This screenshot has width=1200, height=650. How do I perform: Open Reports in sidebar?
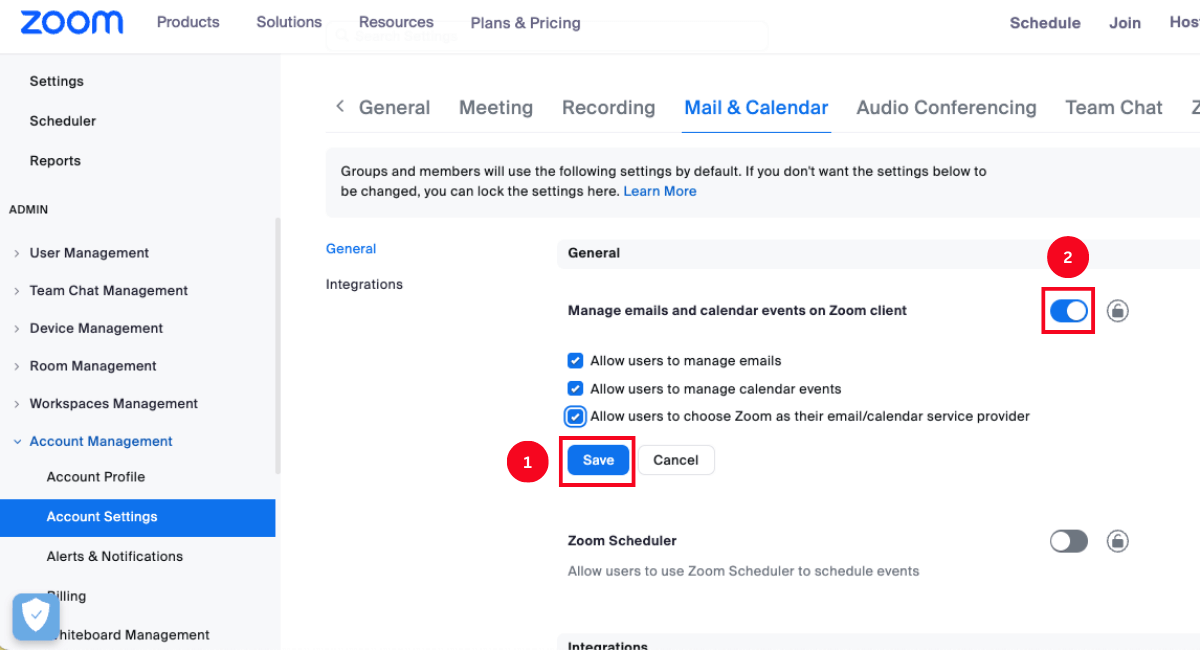coord(55,161)
